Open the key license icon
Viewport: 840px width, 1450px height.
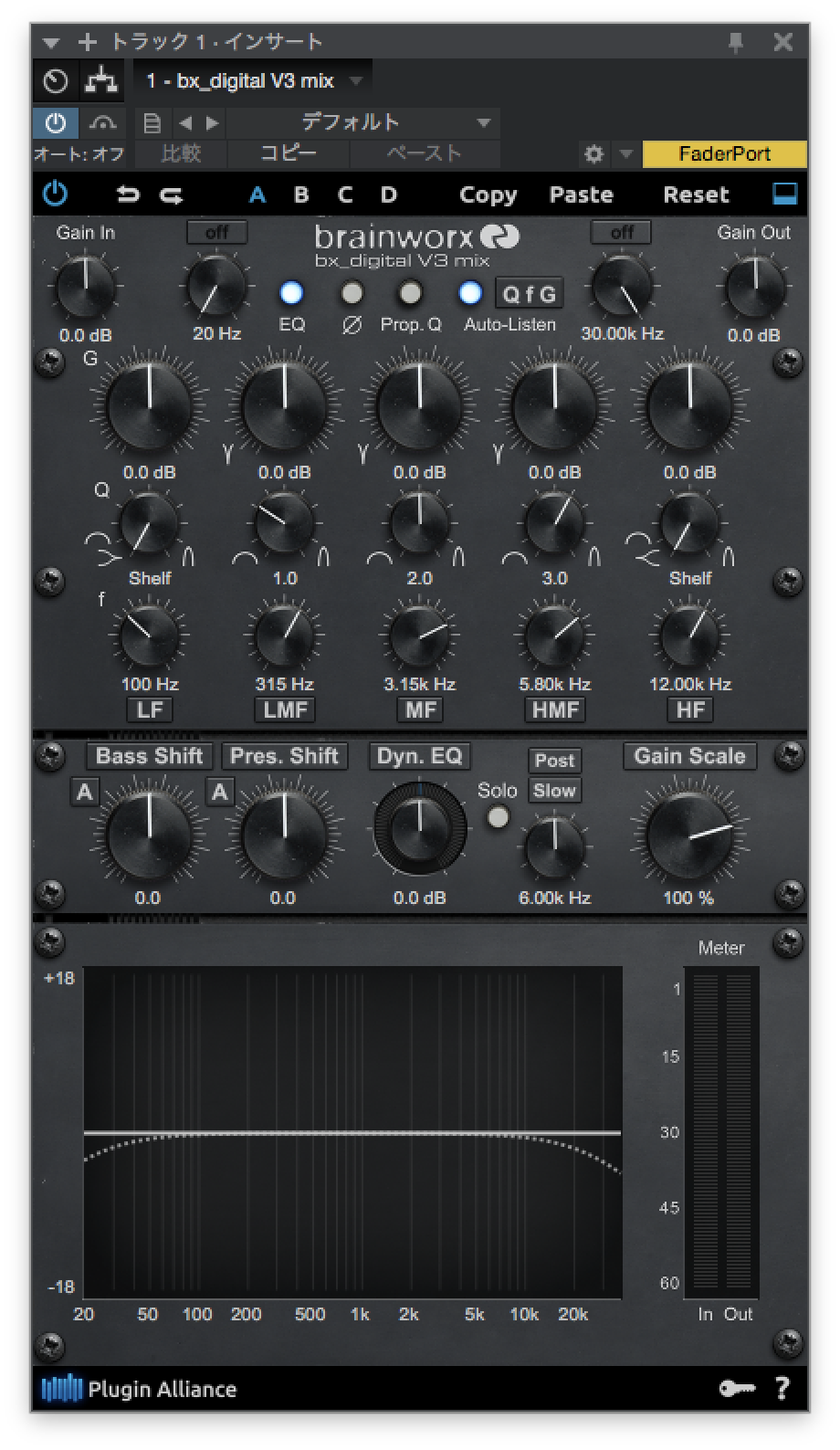738,1388
